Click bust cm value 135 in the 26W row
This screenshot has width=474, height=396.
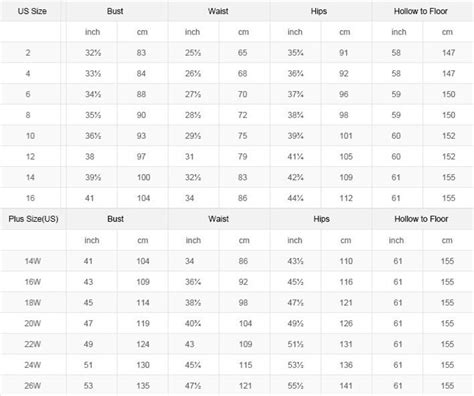tap(143, 386)
